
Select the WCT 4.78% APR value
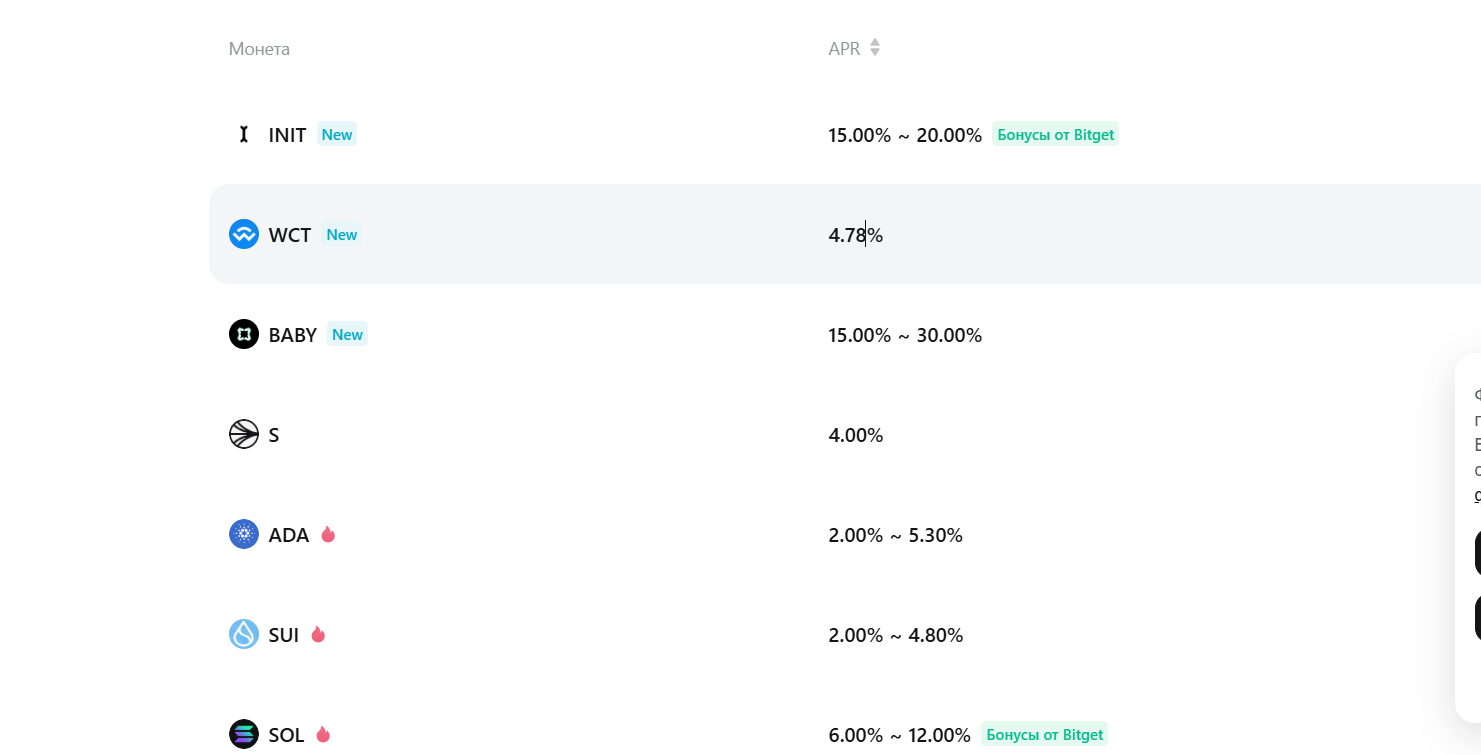pos(855,235)
